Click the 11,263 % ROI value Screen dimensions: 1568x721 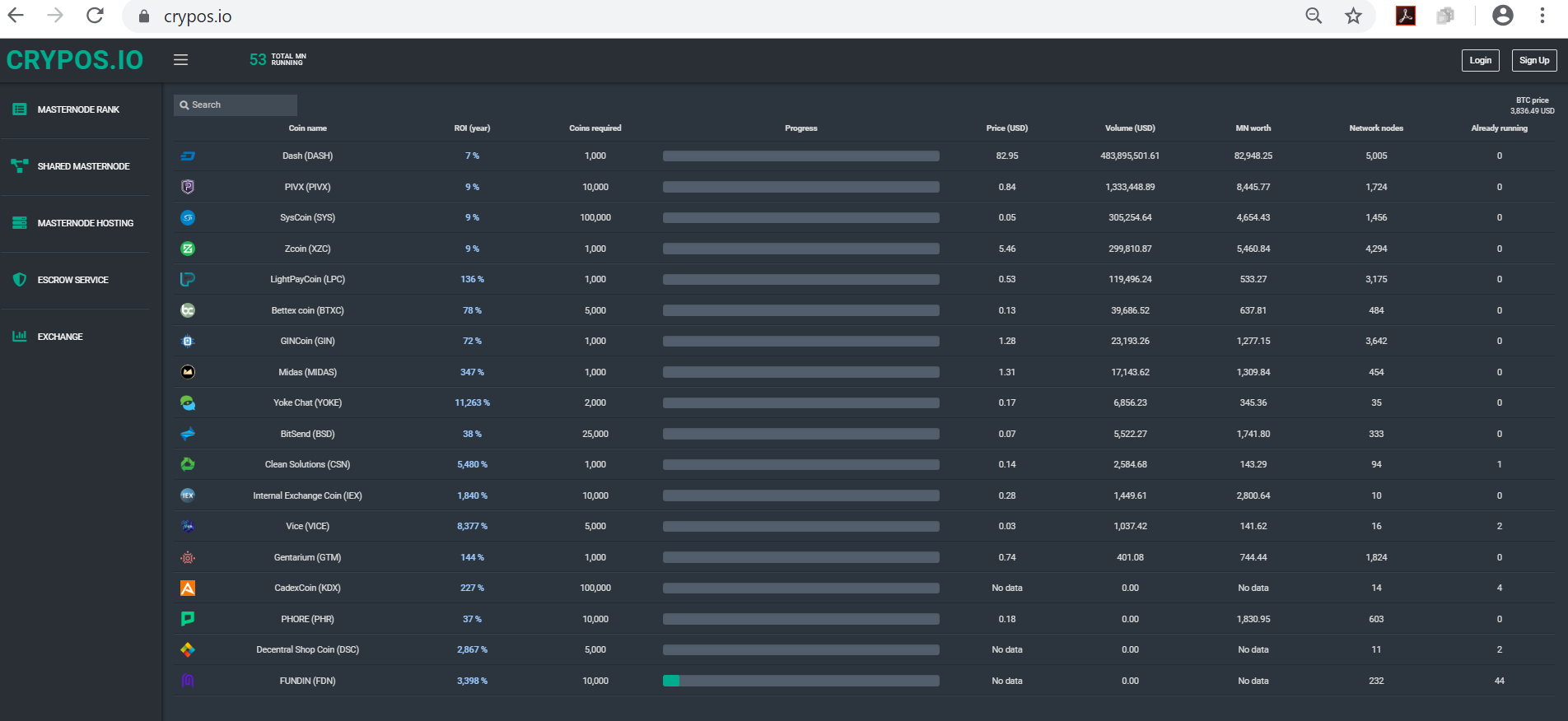point(472,402)
